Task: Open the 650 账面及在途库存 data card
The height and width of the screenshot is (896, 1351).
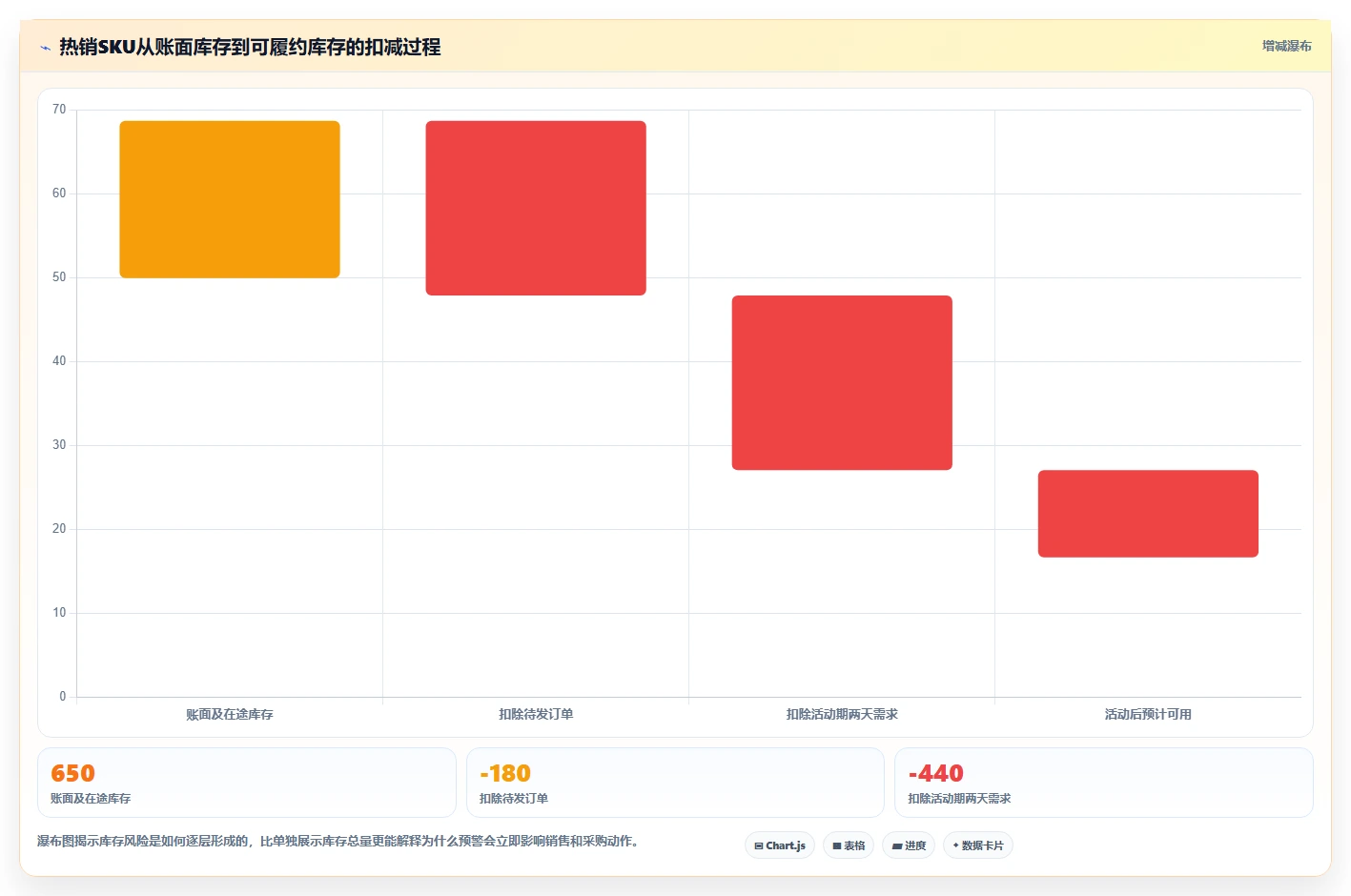Action: (x=247, y=783)
